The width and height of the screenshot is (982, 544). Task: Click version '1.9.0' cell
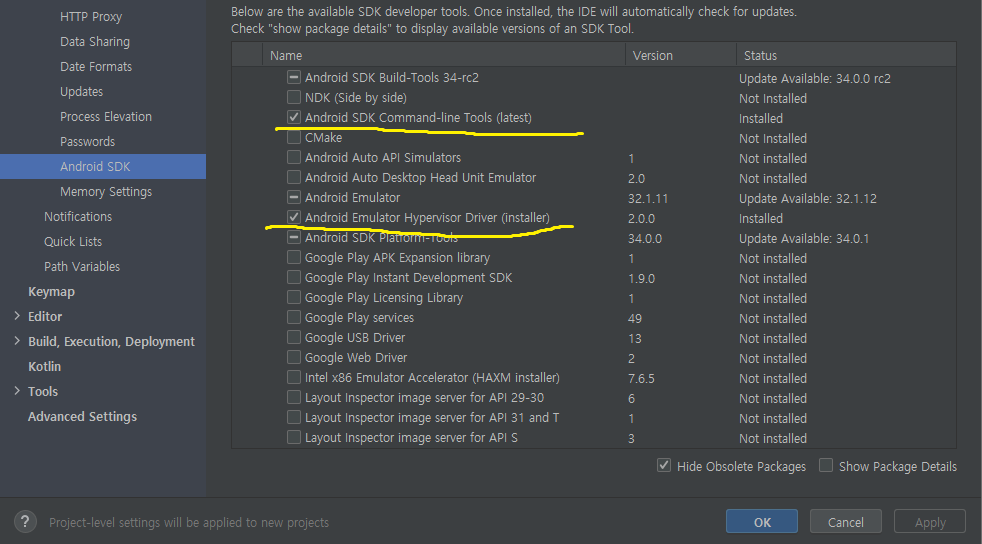(641, 279)
